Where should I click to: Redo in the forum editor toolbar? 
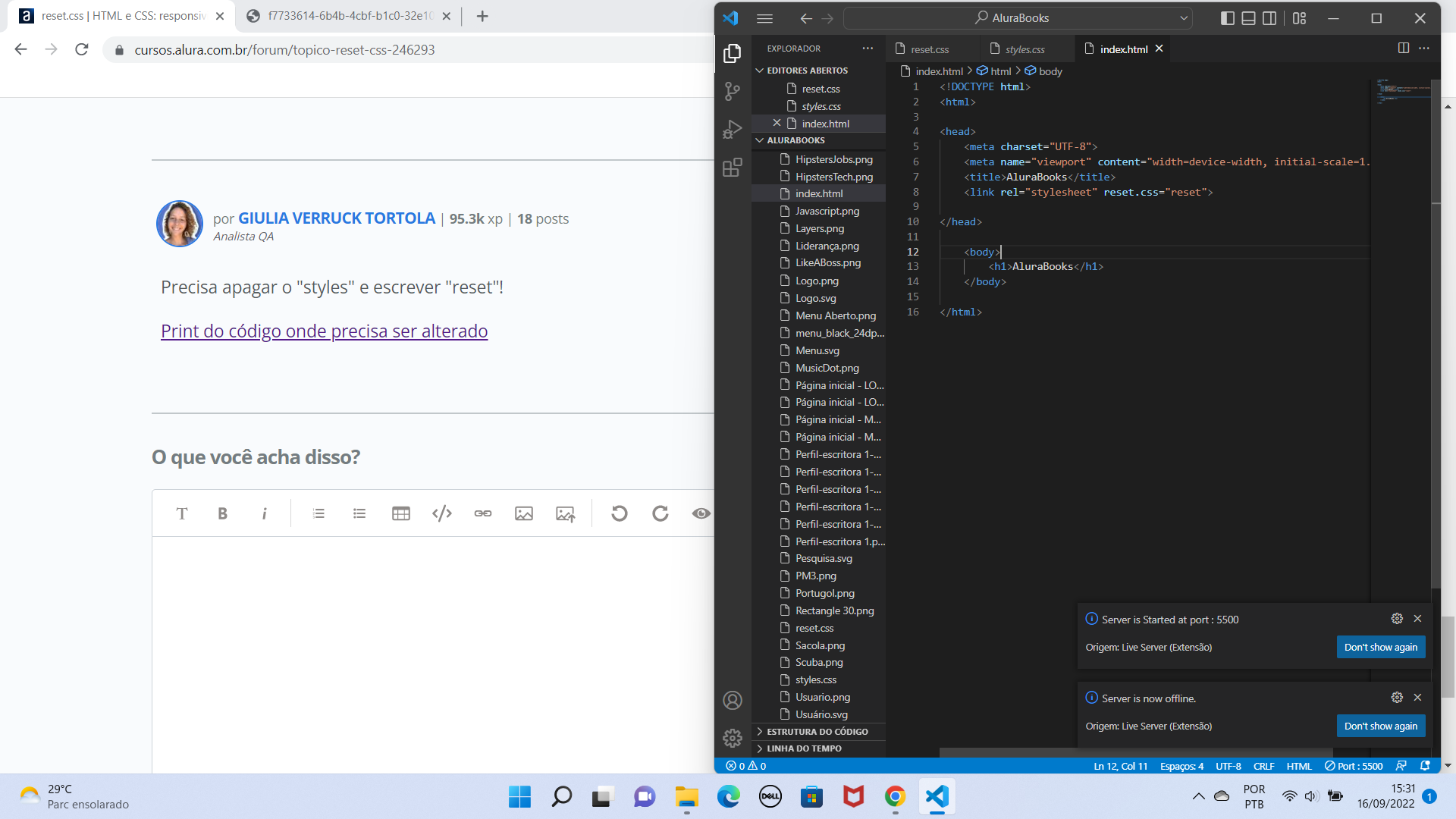[661, 513]
